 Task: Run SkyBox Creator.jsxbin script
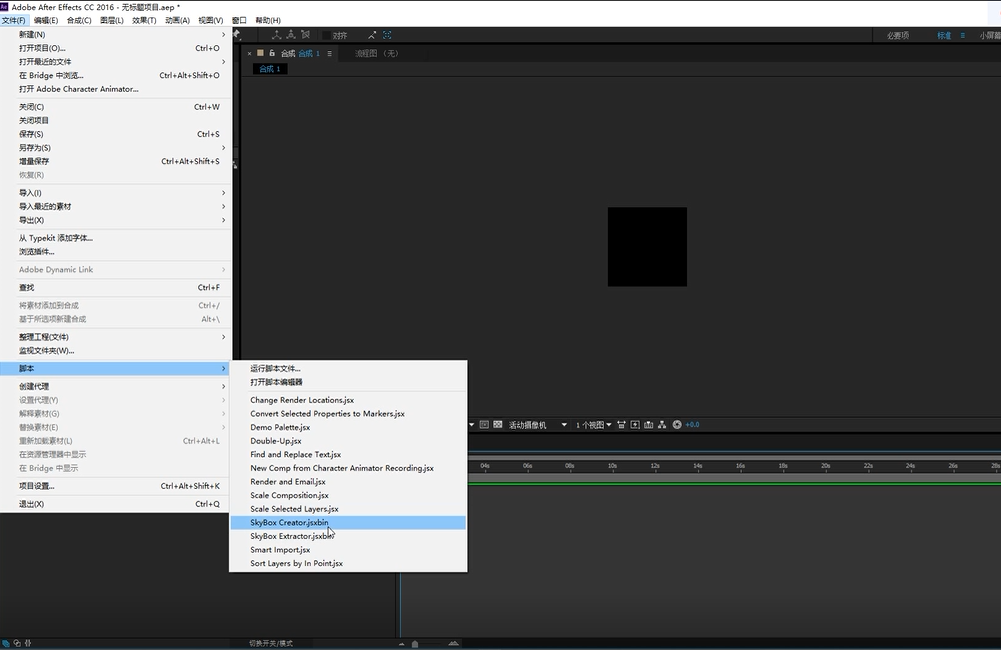click(x=348, y=522)
